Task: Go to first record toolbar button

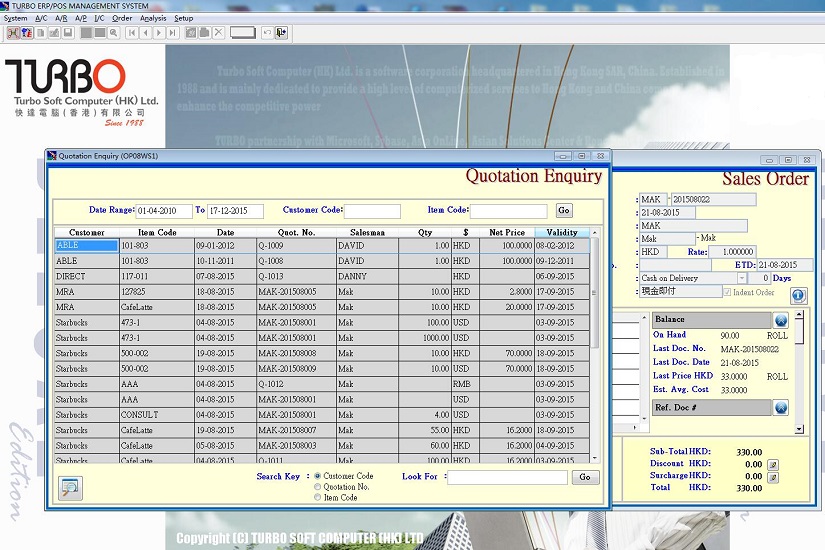Action: [x=132, y=33]
